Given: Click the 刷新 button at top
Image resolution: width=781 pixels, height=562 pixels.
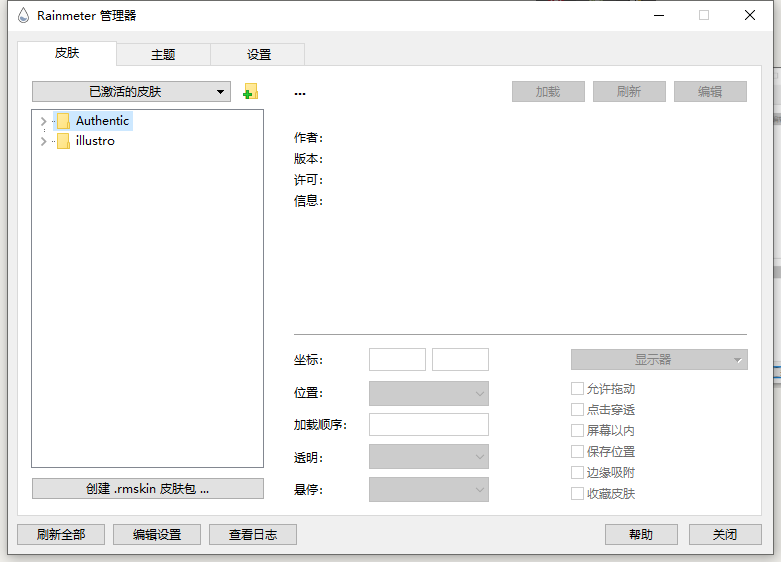Looking at the screenshot, I should pyautogui.click(x=629, y=92).
